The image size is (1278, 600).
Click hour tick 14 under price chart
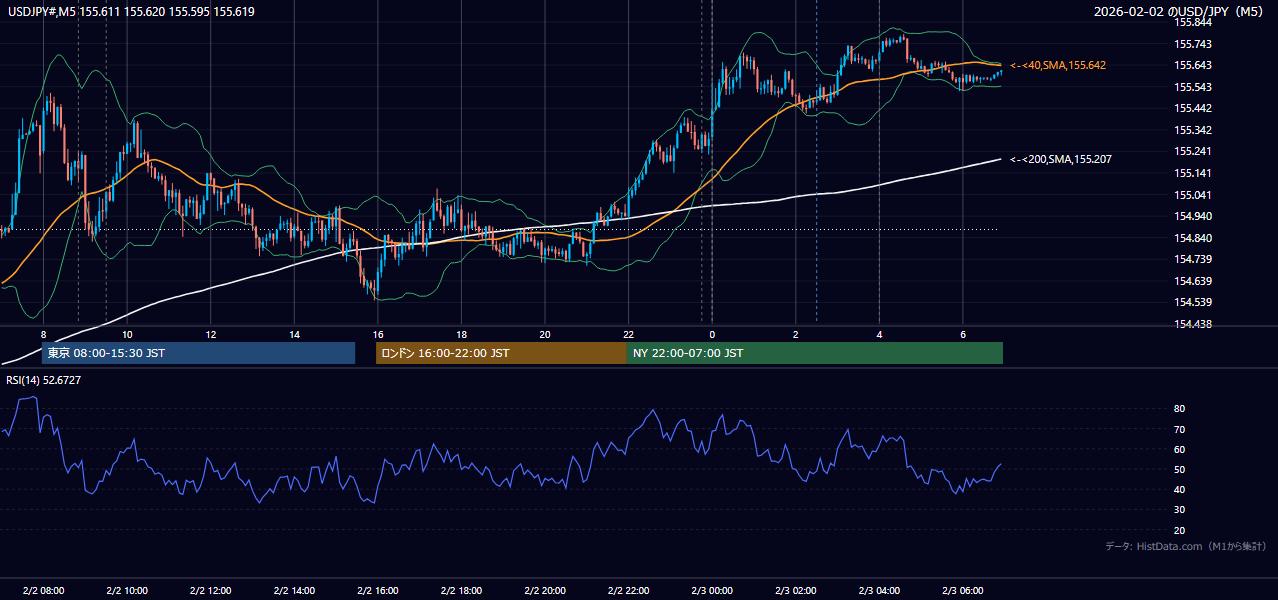click(294, 334)
